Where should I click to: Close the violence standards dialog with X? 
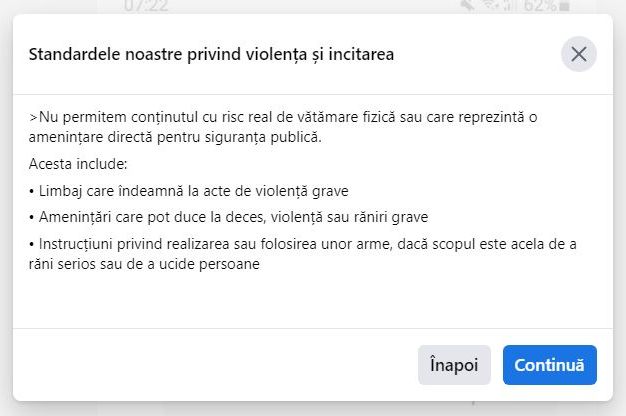click(x=578, y=54)
